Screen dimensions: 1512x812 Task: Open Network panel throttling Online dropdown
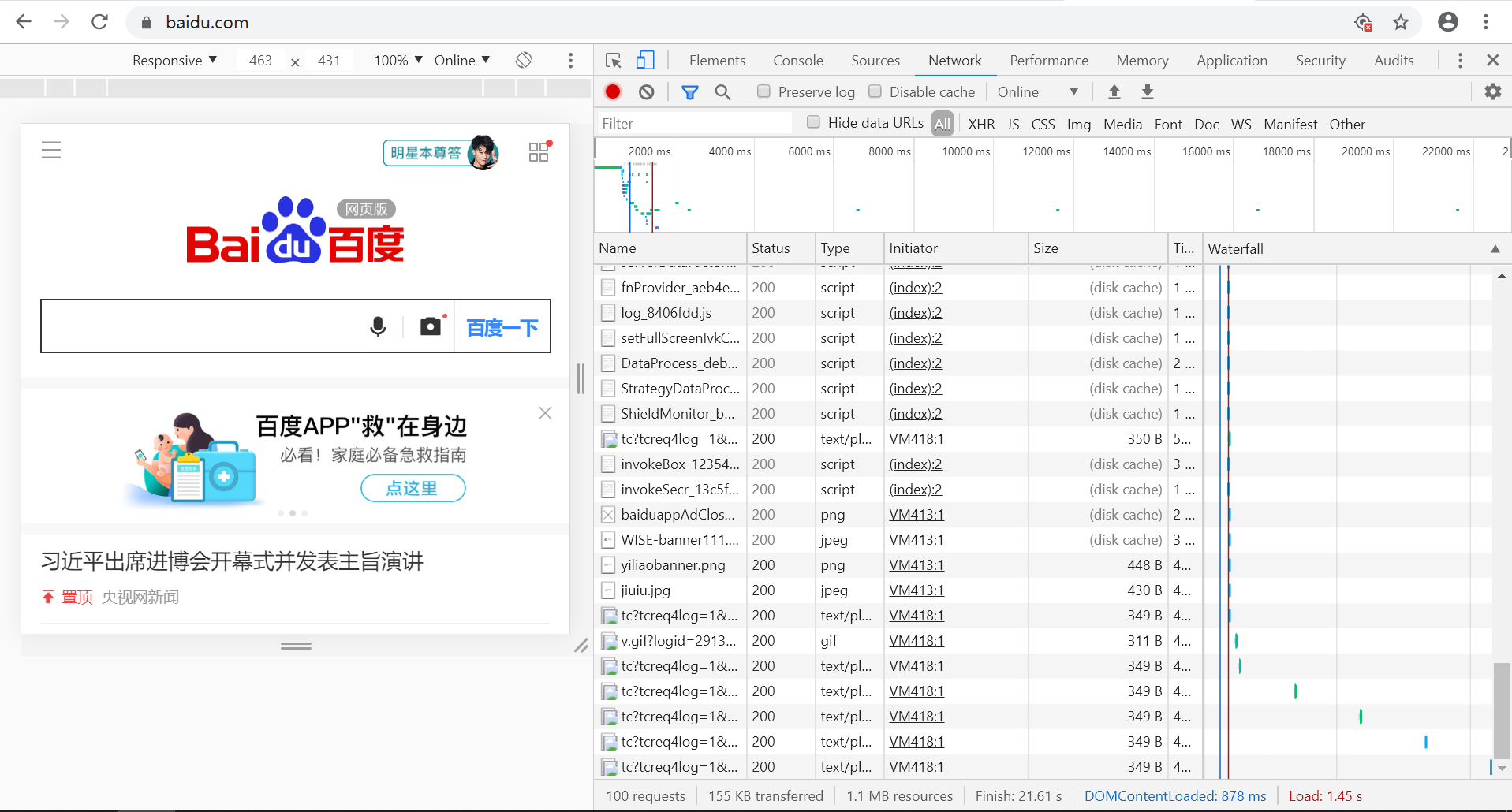1037,92
